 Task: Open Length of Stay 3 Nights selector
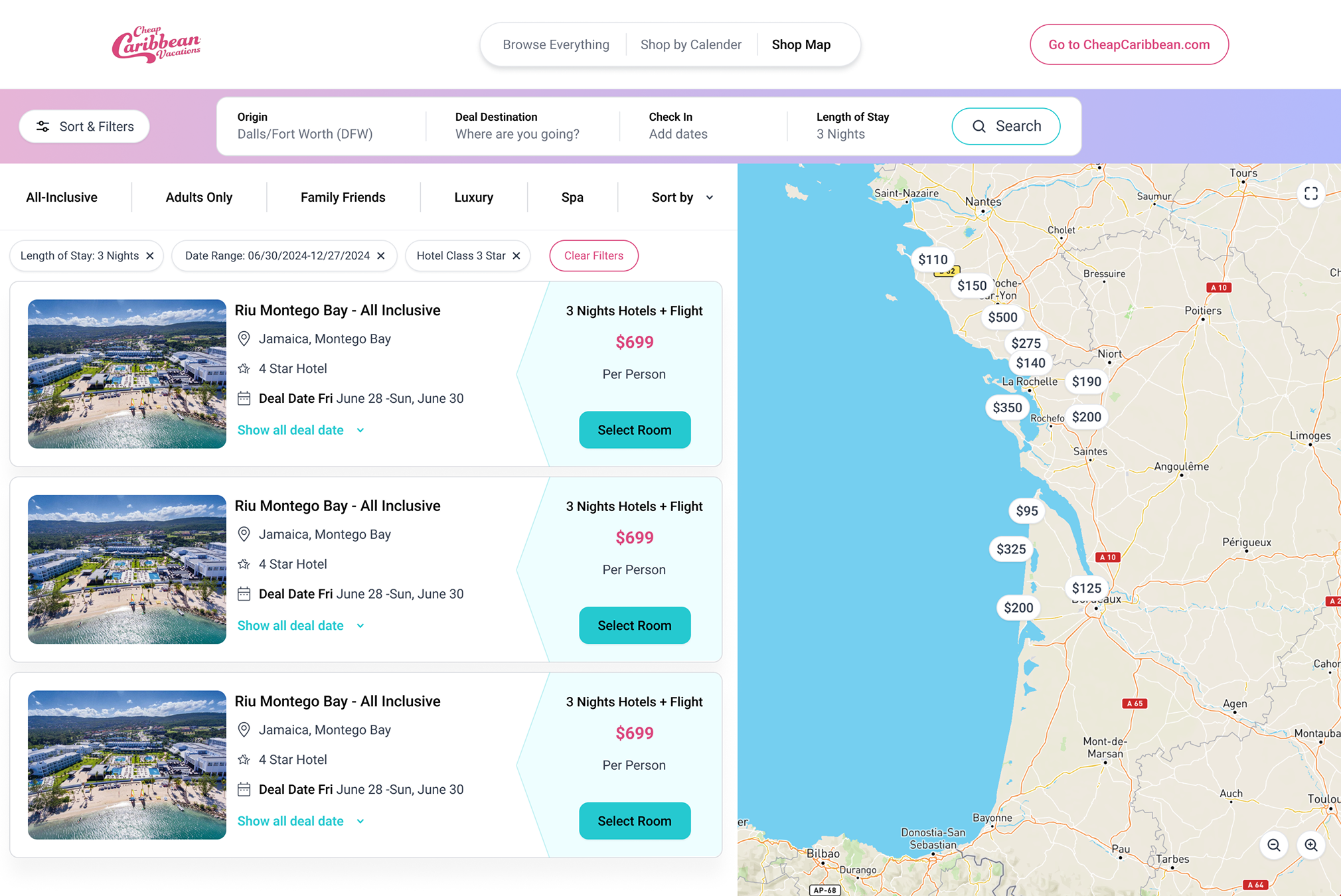pos(853,126)
